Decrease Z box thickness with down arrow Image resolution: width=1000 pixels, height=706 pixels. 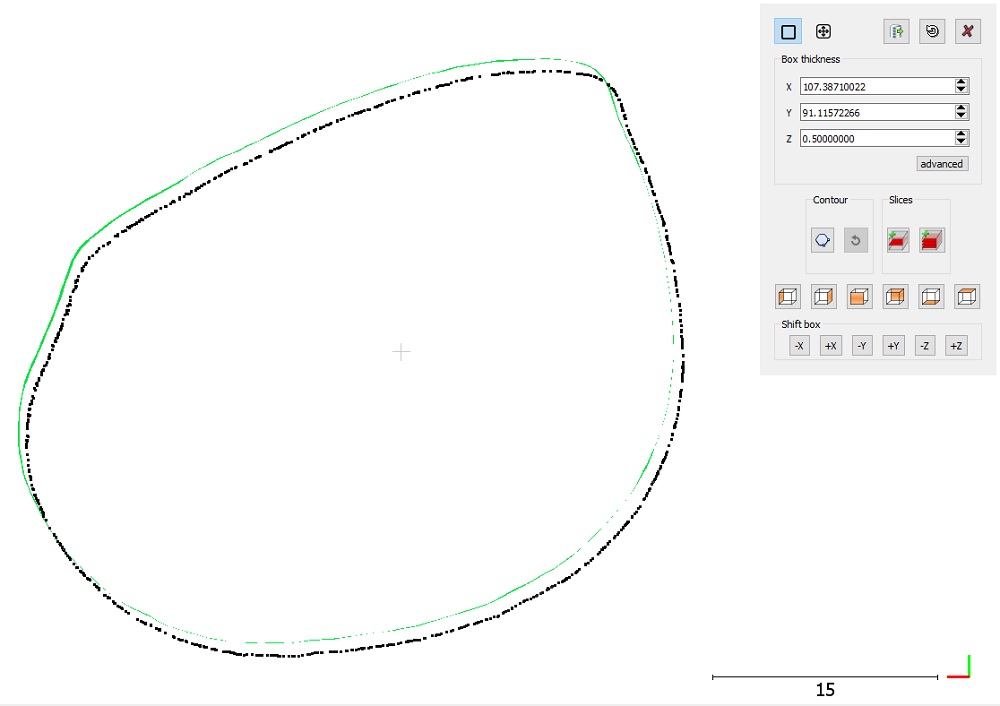click(x=961, y=141)
